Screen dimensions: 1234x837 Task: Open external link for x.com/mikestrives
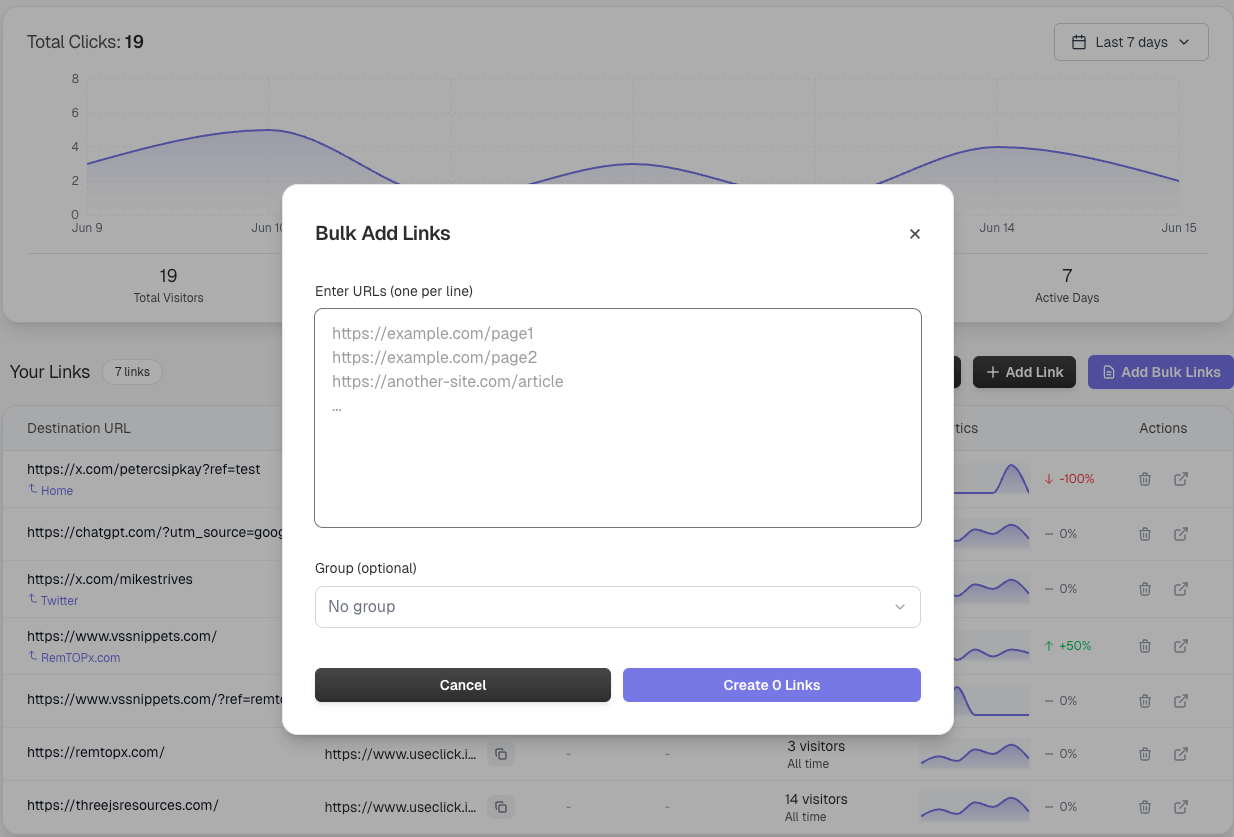[x=1180, y=589]
